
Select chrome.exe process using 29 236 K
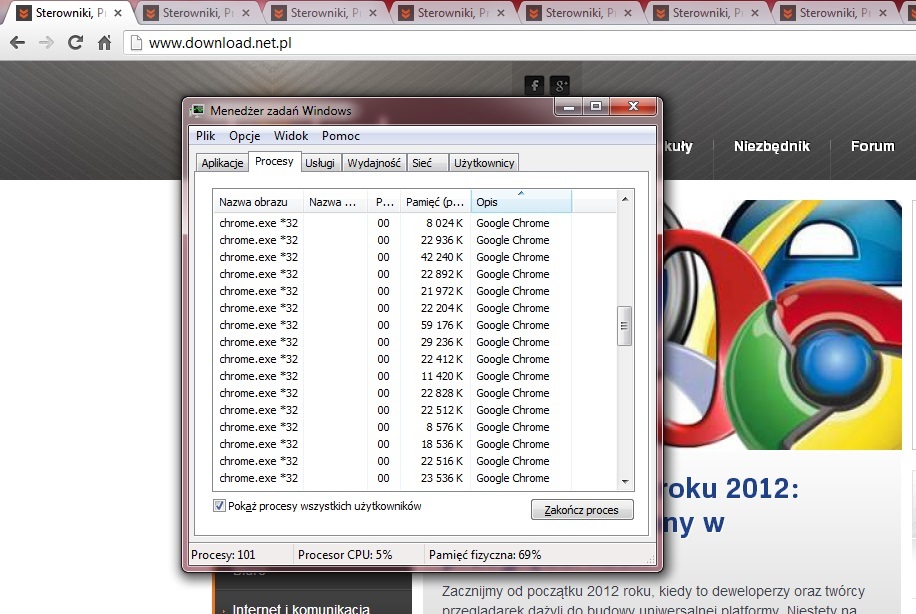[x=414, y=342]
